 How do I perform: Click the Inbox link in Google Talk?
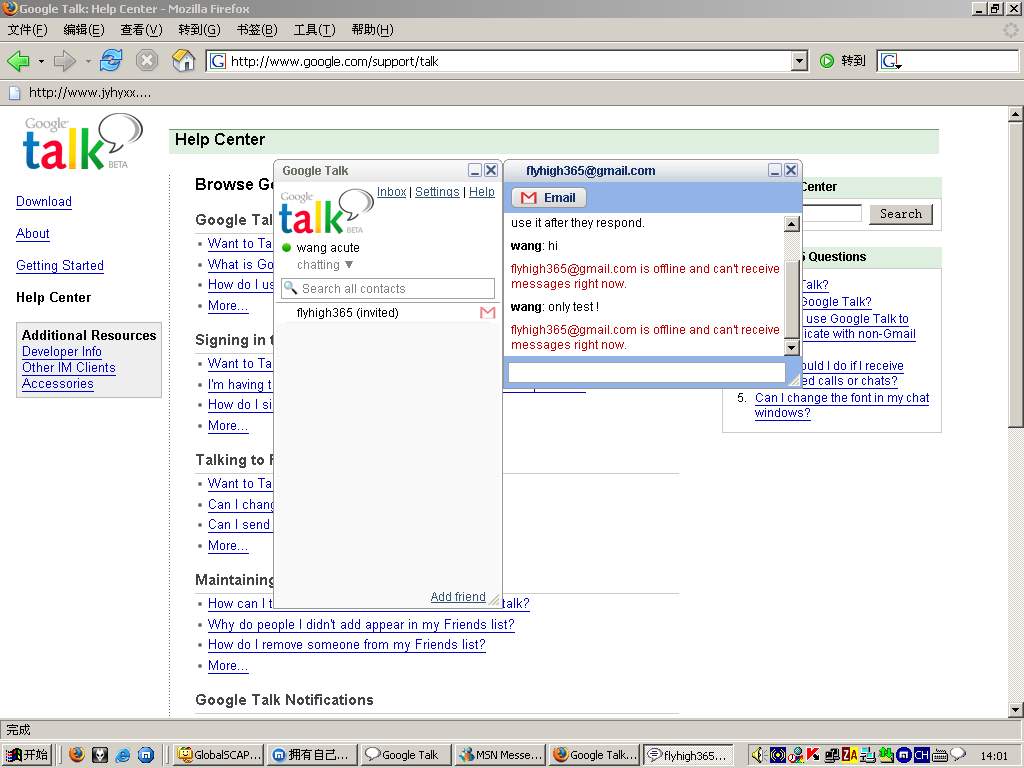[391, 192]
